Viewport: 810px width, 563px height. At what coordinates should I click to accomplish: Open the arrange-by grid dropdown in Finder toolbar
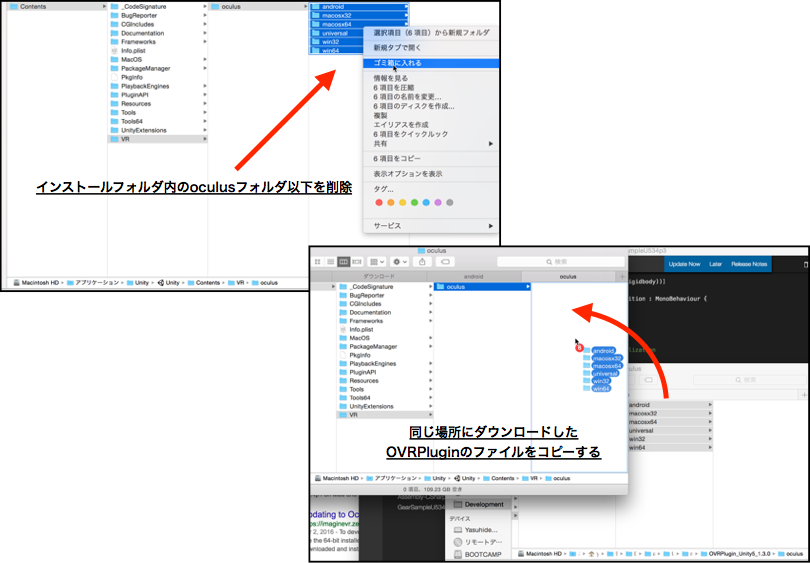tap(377, 262)
